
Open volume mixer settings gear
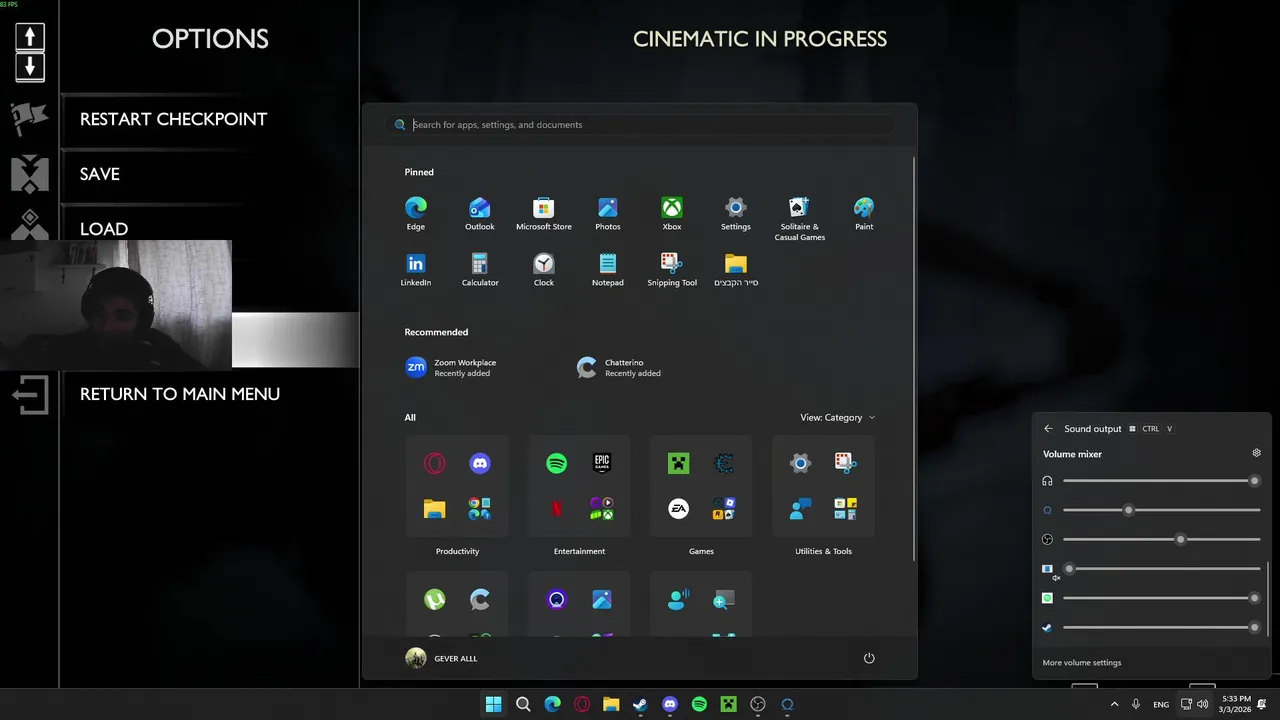click(1257, 453)
